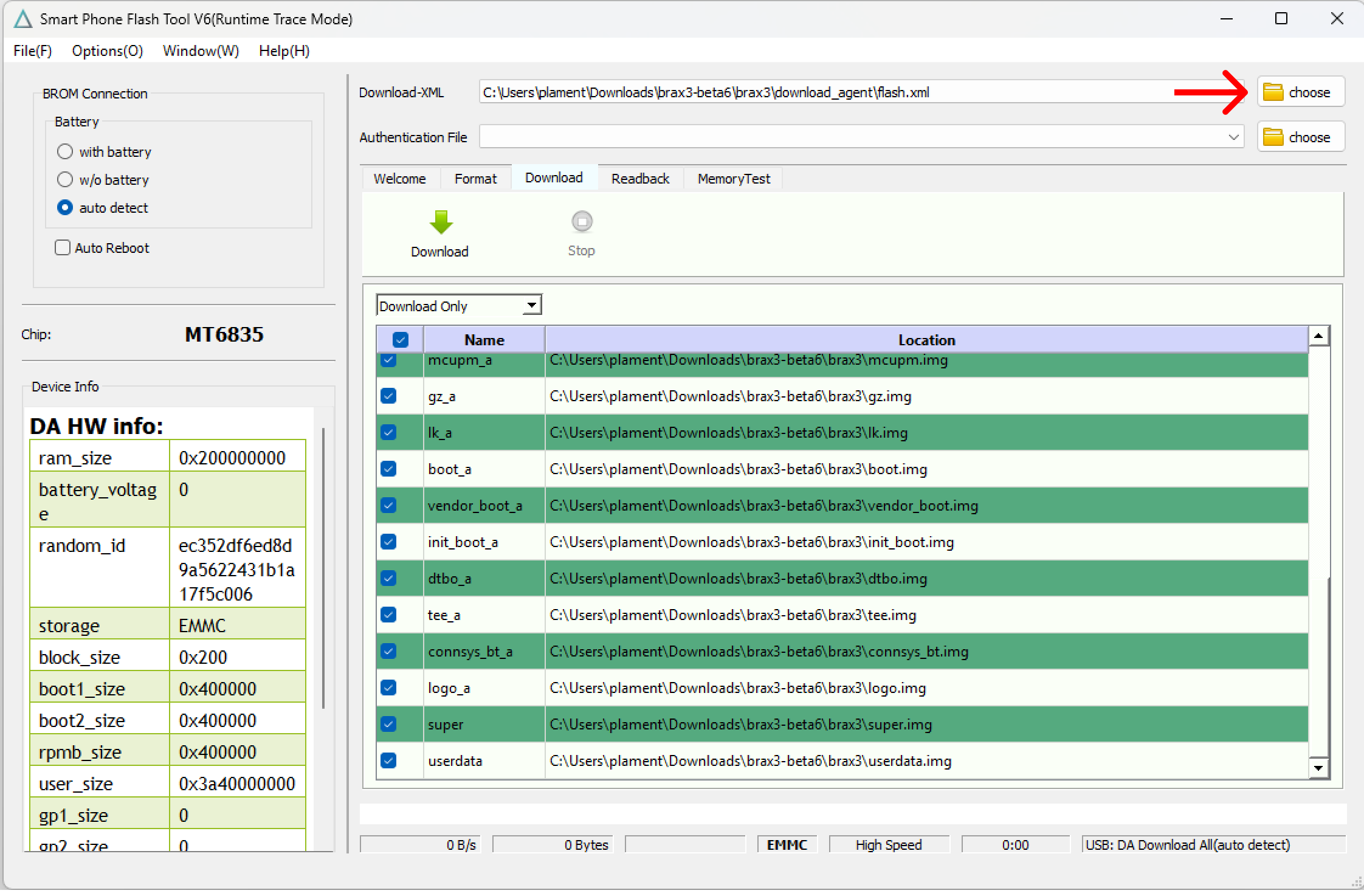
Task: Click the mcupm_a partition checkbox
Action: (388, 360)
